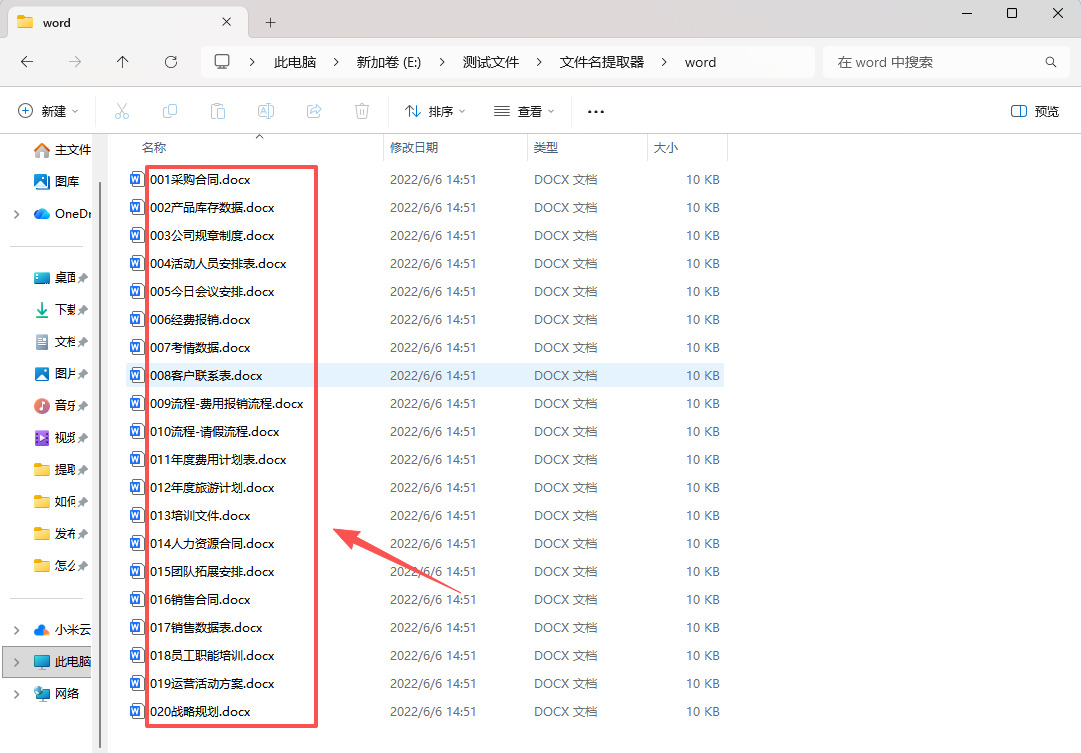The image size is (1081, 753).
Task: Open pinned 桌面 desktop folder
Action: [x=61, y=277]
